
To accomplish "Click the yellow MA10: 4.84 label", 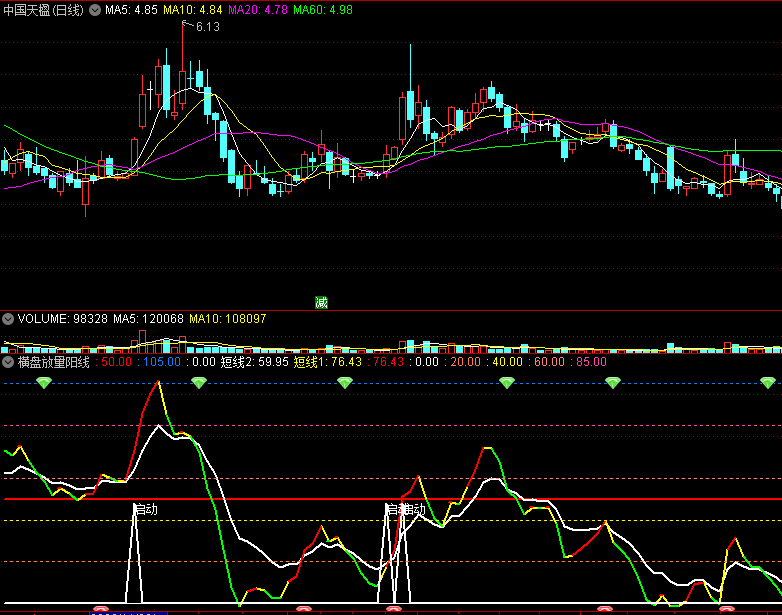I will 193,10.
